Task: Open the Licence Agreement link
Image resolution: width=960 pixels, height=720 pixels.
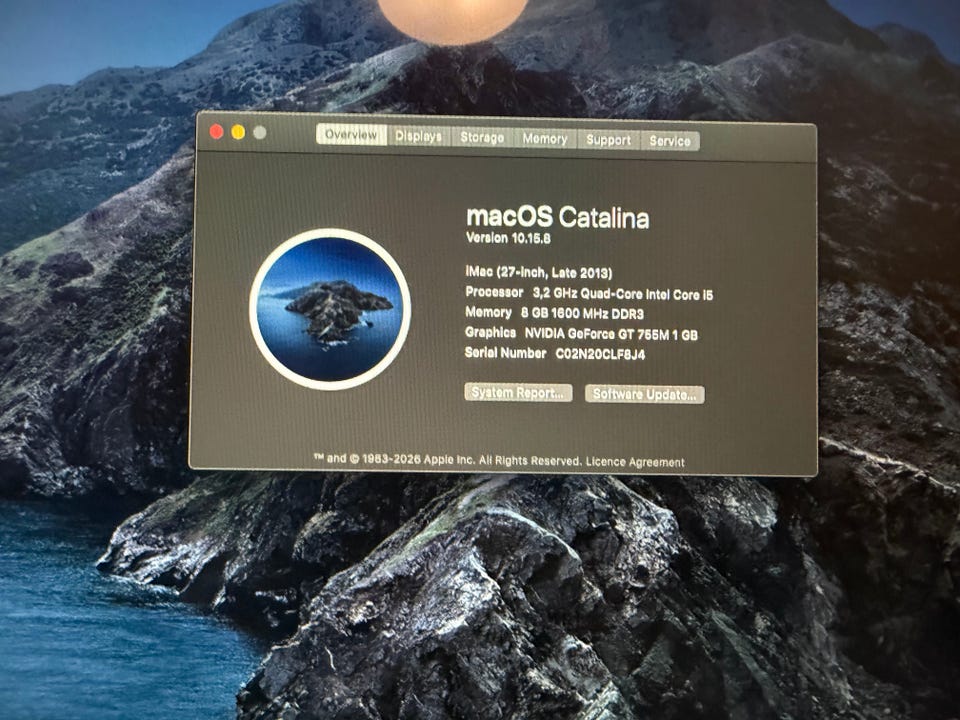Action: (x=635, y=462)
